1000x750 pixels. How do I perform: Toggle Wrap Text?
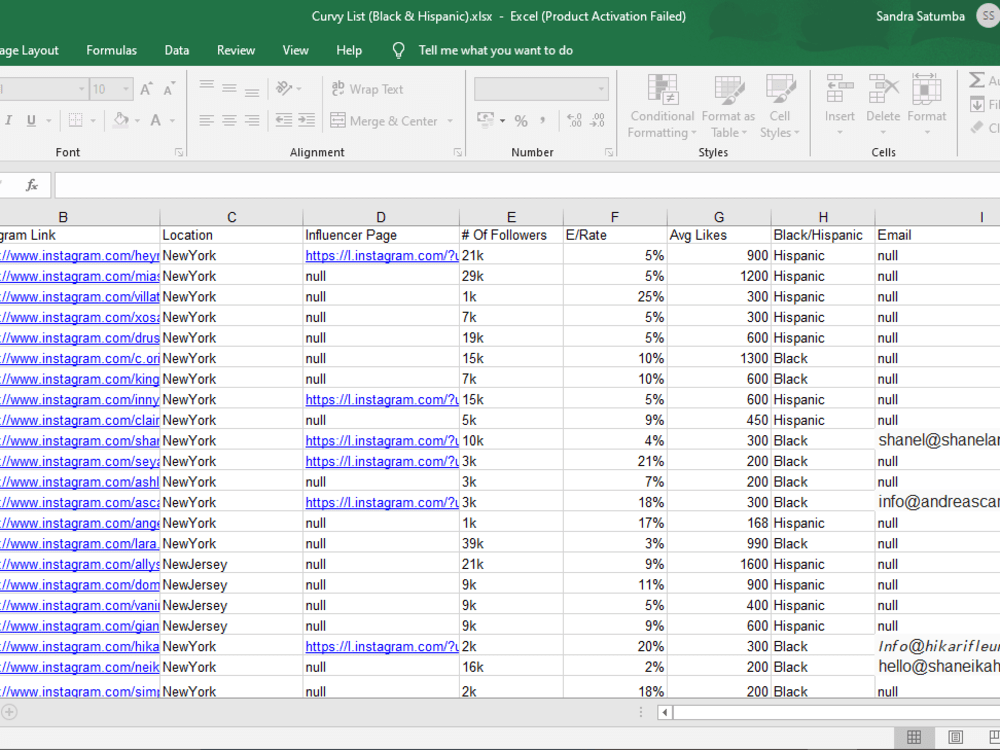coord(367,89)
